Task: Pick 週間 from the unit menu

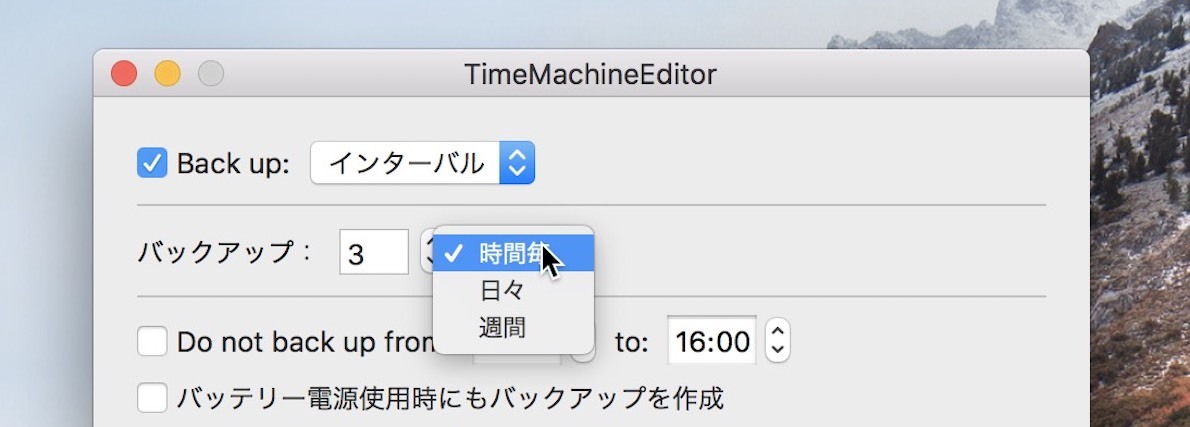Action: point(501,327)
